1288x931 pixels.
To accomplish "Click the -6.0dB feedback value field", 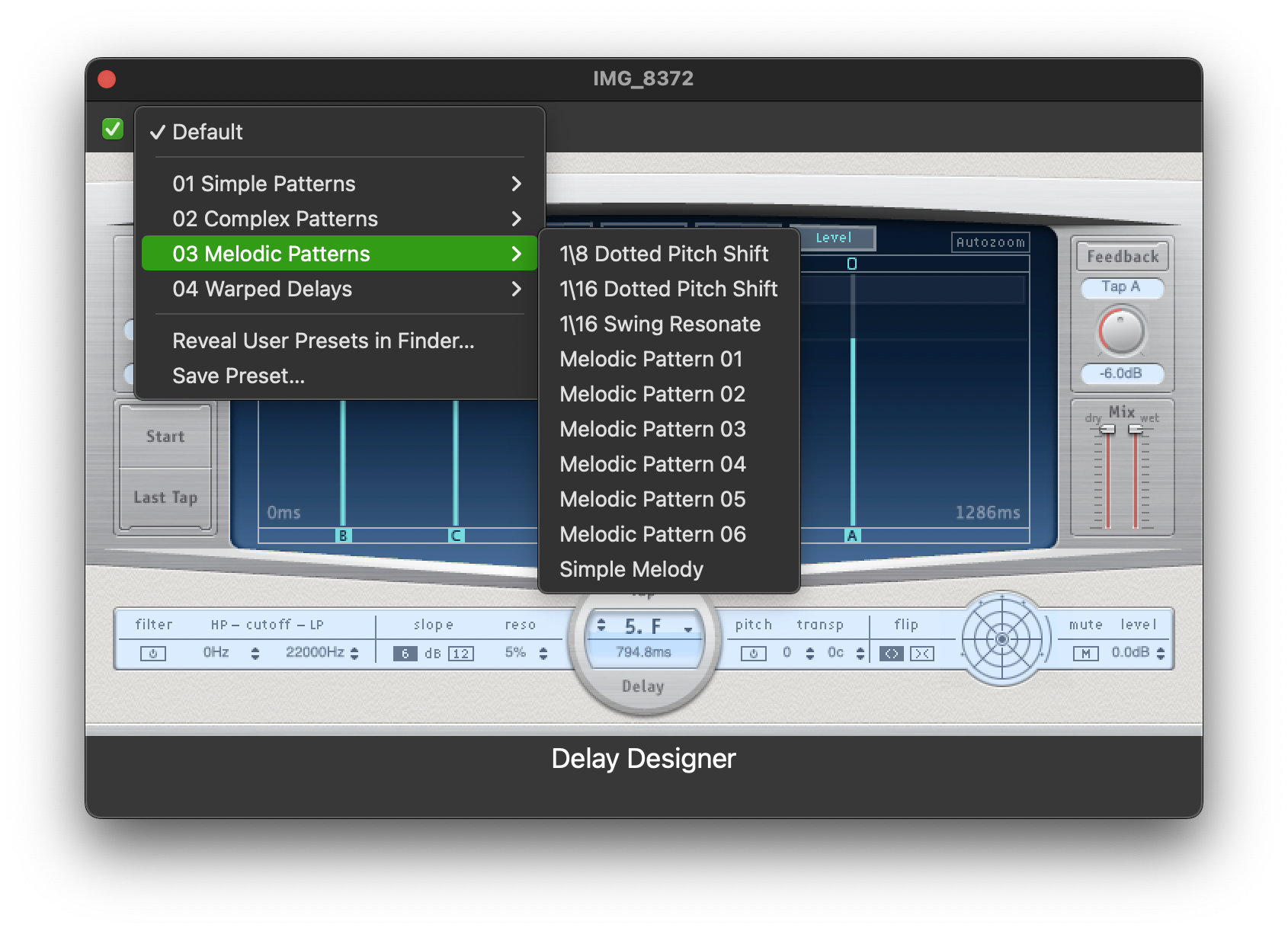I will (x=1121, y=373).
